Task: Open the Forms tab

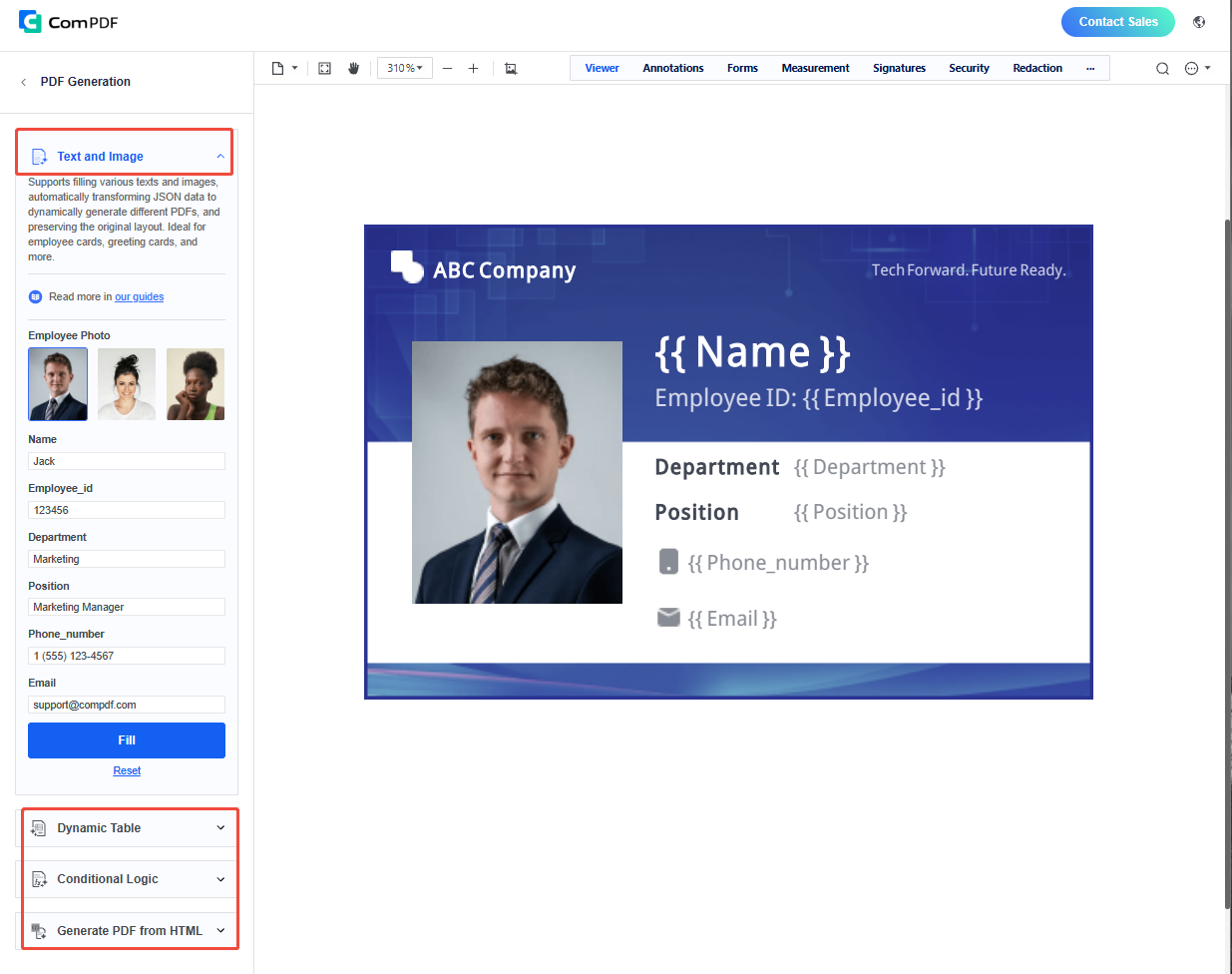Action: click(742, 68)
